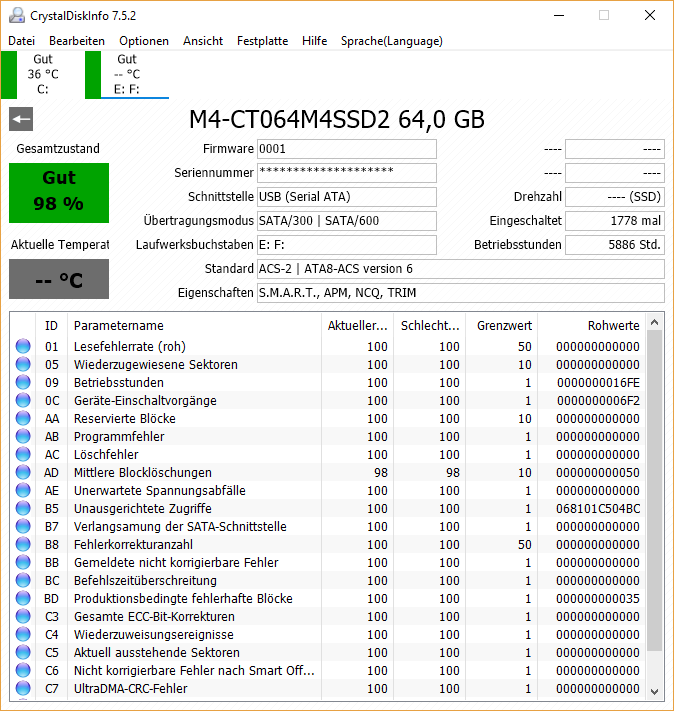Click the Grenzwert column header
Screen dimensions: 674x711
502,326
